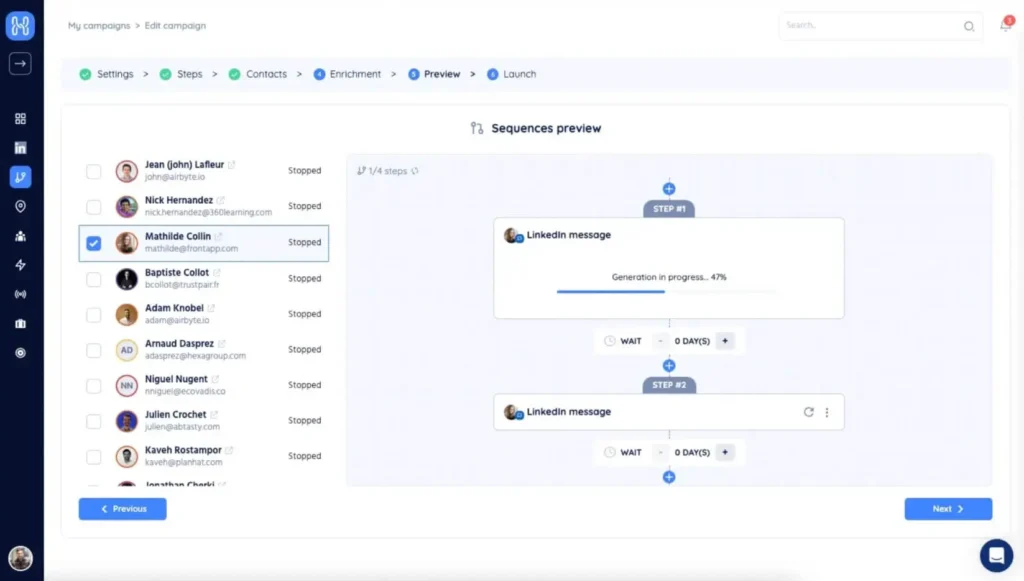Select Adam Knobel's checkbox
Image resolution: width=1024 pixels, height=581 pixels.
(94, 315)
